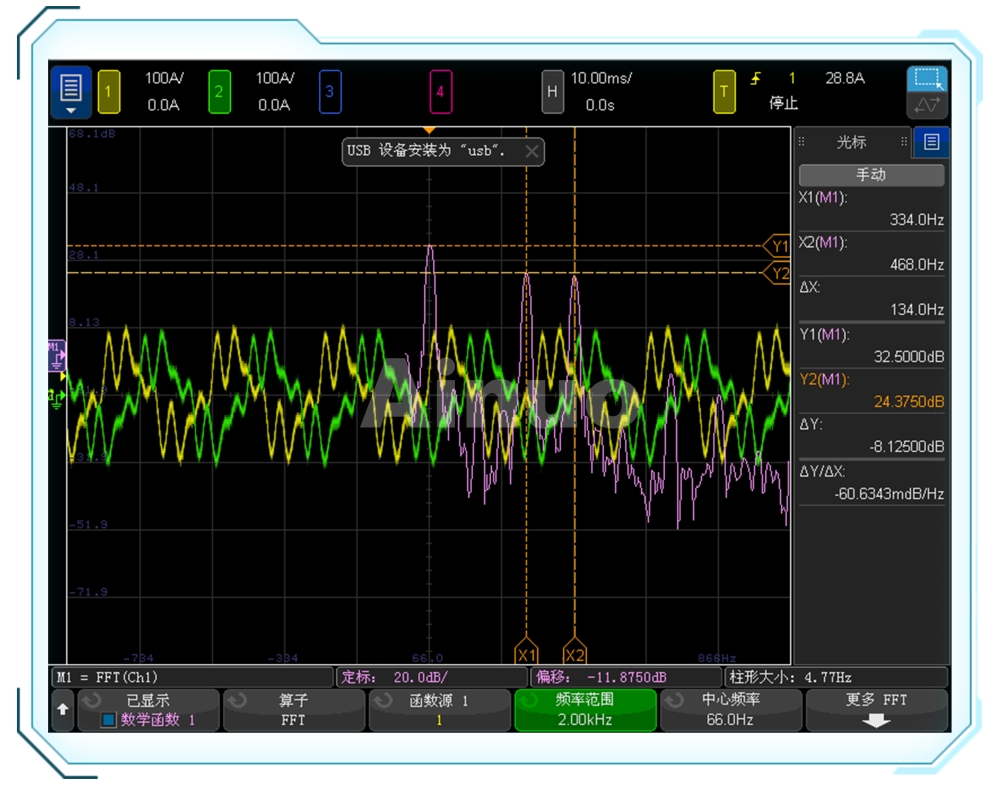Dismiss the USB device installed notification
Screen dimensions: 1000x786
532,151
